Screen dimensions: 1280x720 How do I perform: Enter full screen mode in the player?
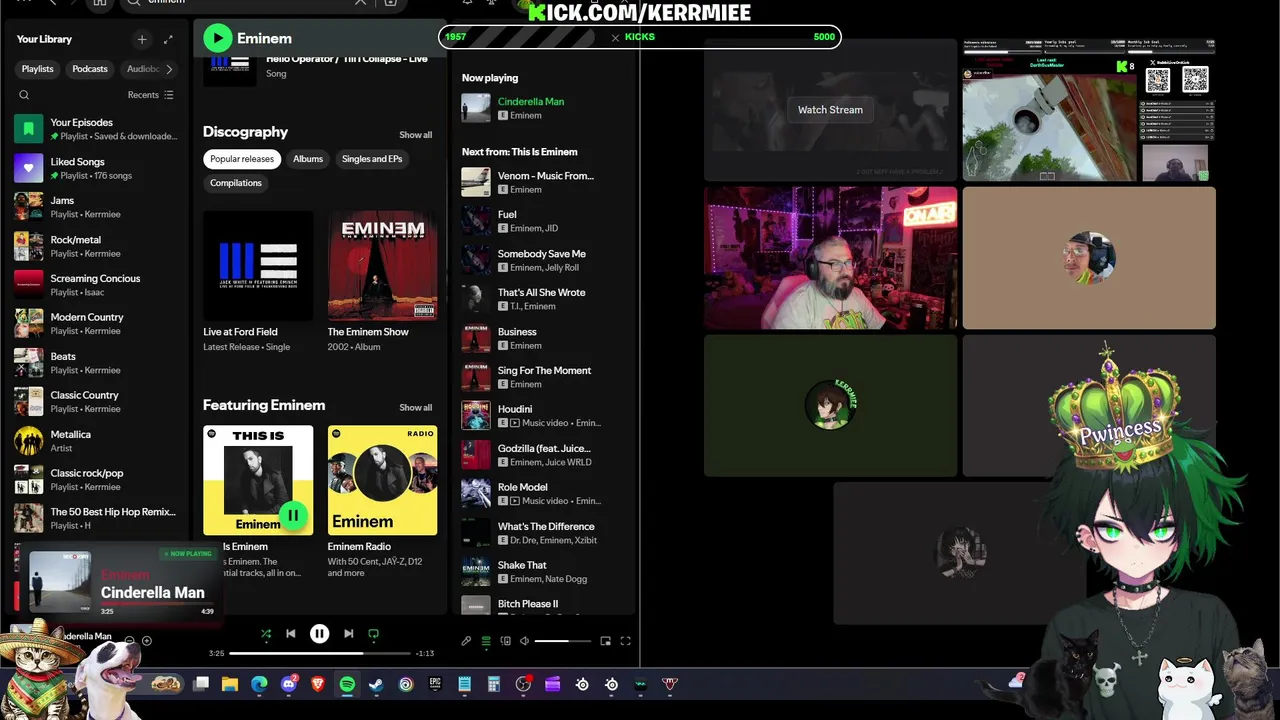[x=626, y=641]
